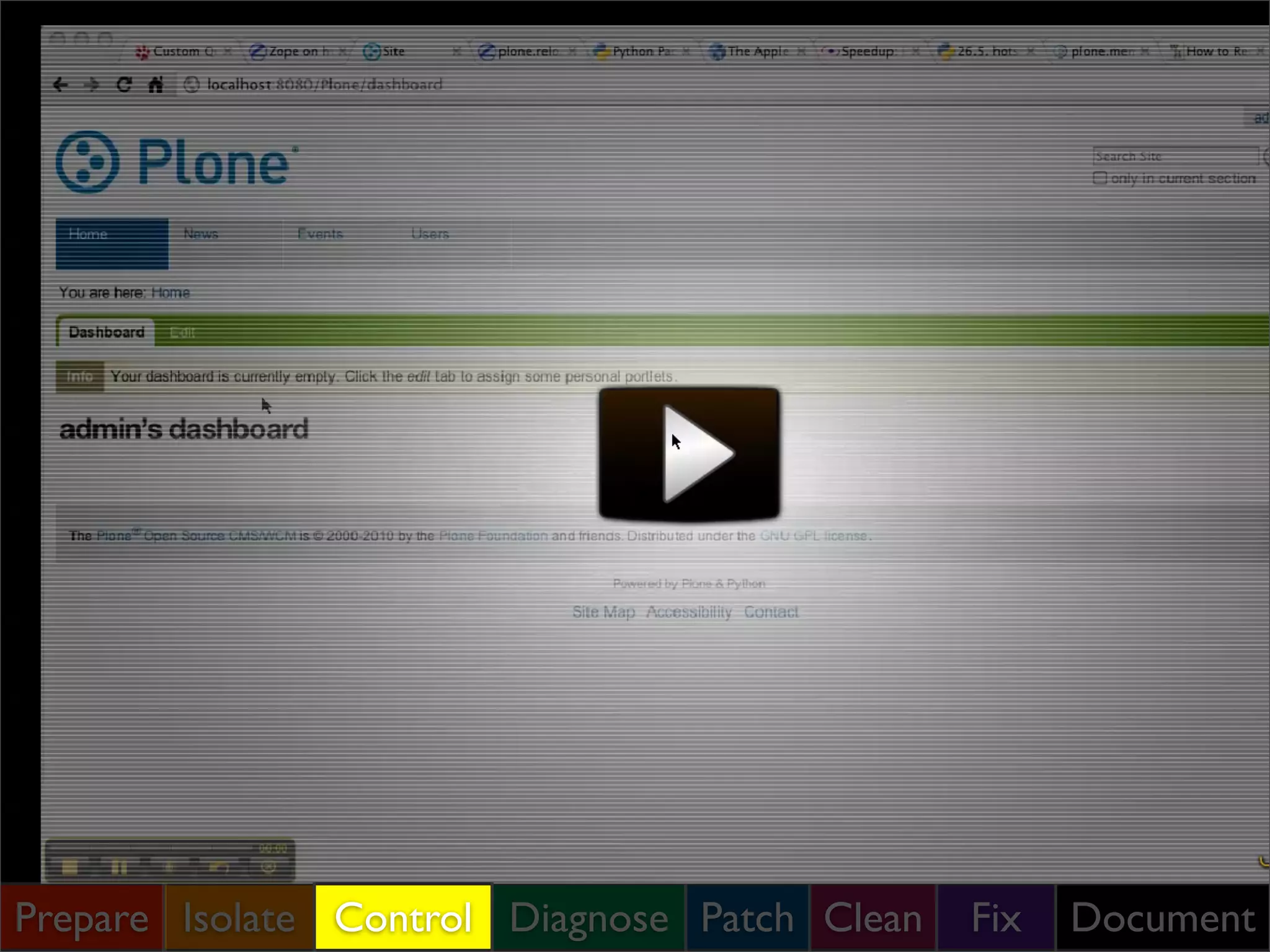Open the Site Map footer link
This screenshot has width=1270, height=952.
(x=603, y=612)
